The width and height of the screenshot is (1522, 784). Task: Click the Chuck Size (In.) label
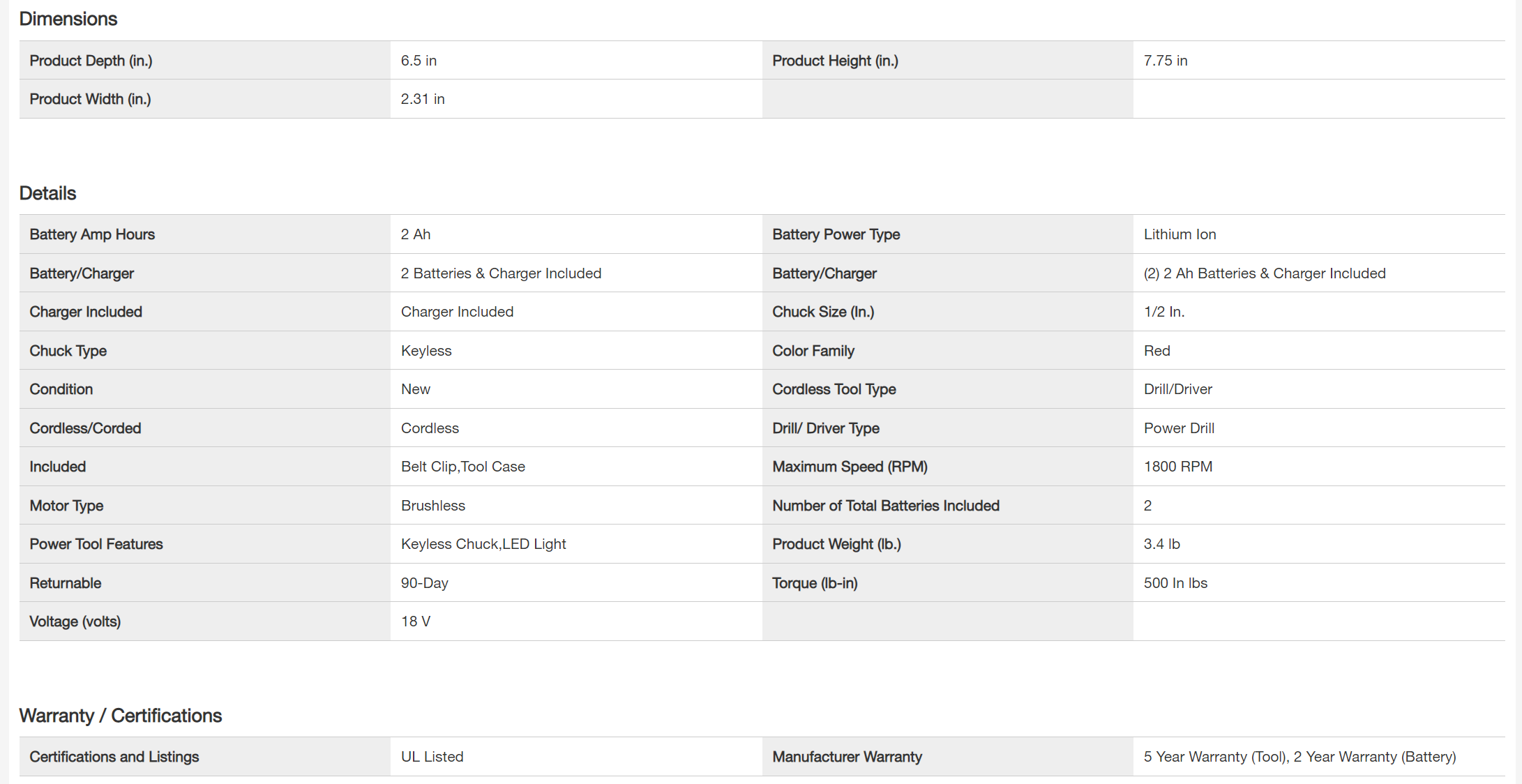pos(822,312)
